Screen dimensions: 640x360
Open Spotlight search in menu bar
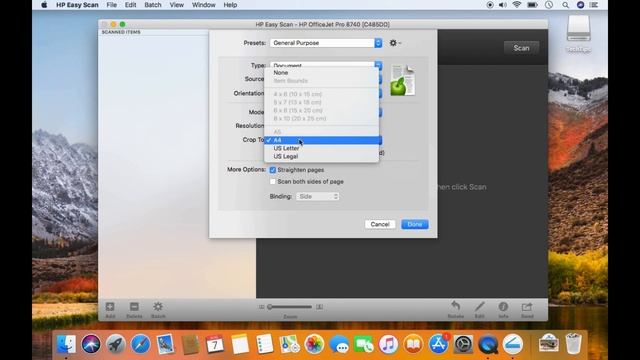(x=565, y=5)
